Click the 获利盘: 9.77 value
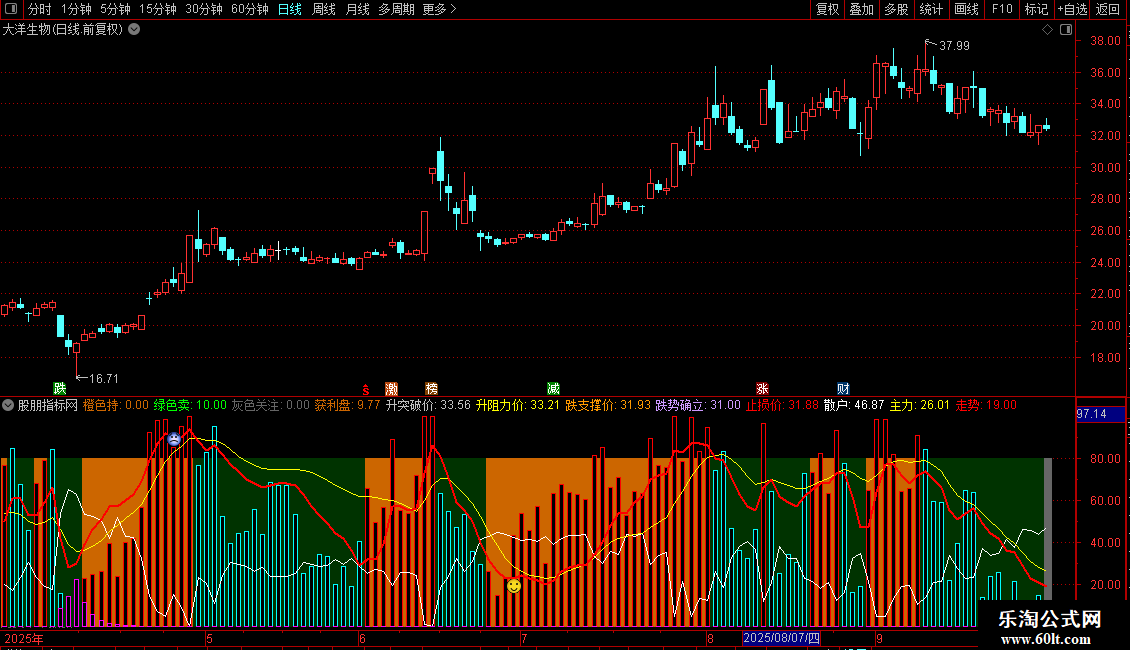The height and width of the screenshot is (650, 1130). [x=347, y=406]
